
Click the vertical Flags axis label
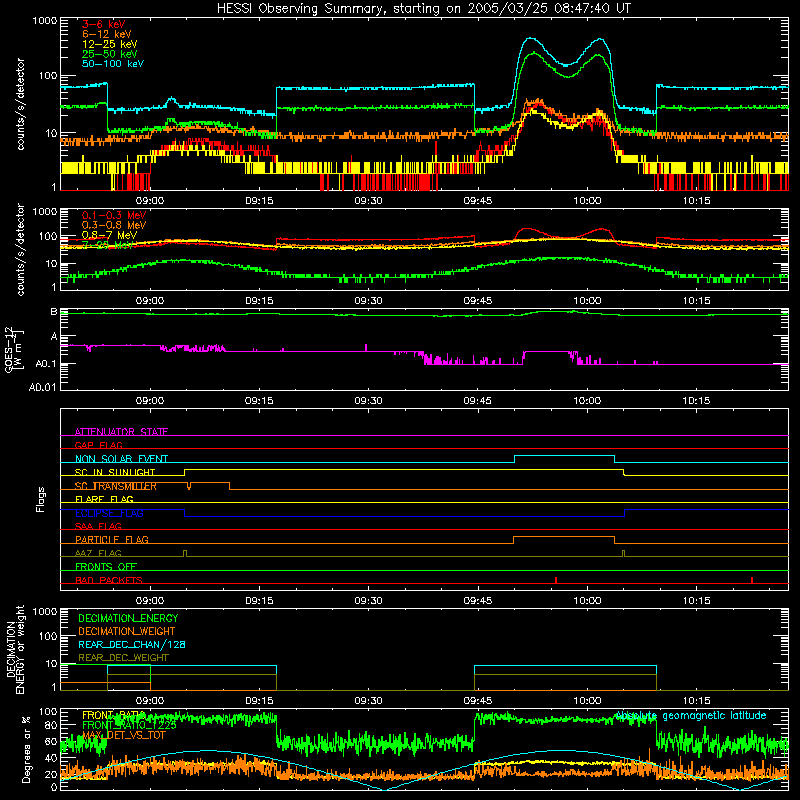tap(40, 499)
